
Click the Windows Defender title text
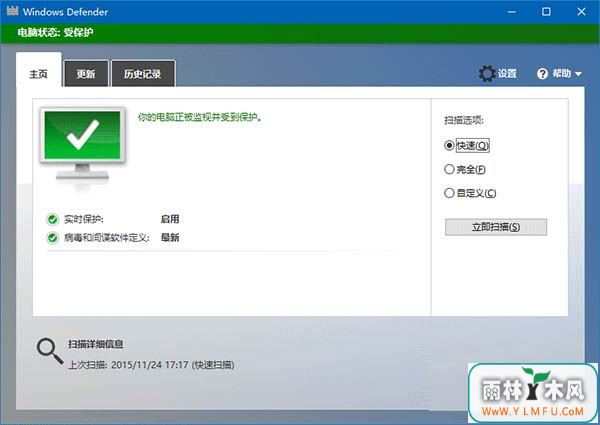point(65,12)
